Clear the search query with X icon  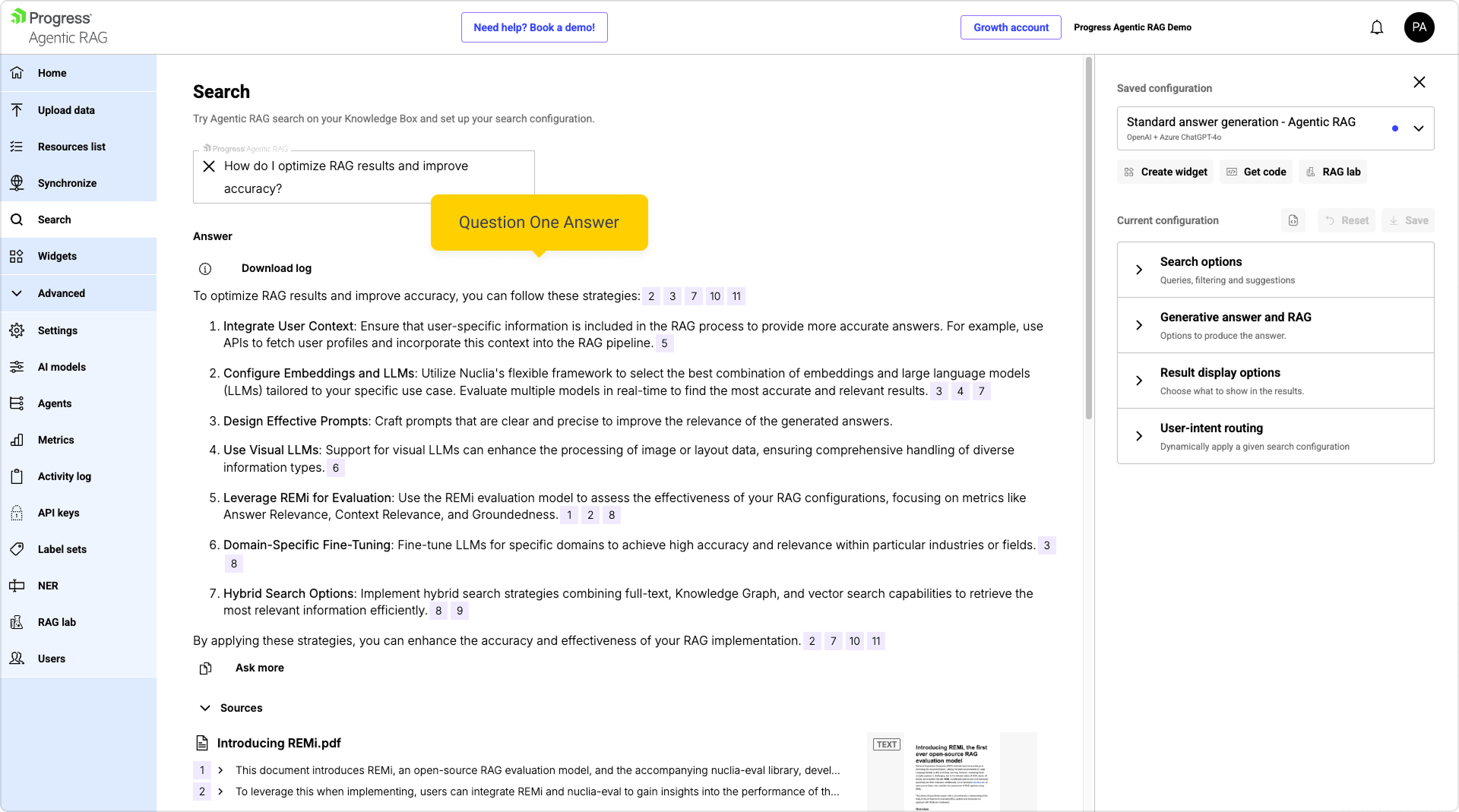(x=209, y=166)
